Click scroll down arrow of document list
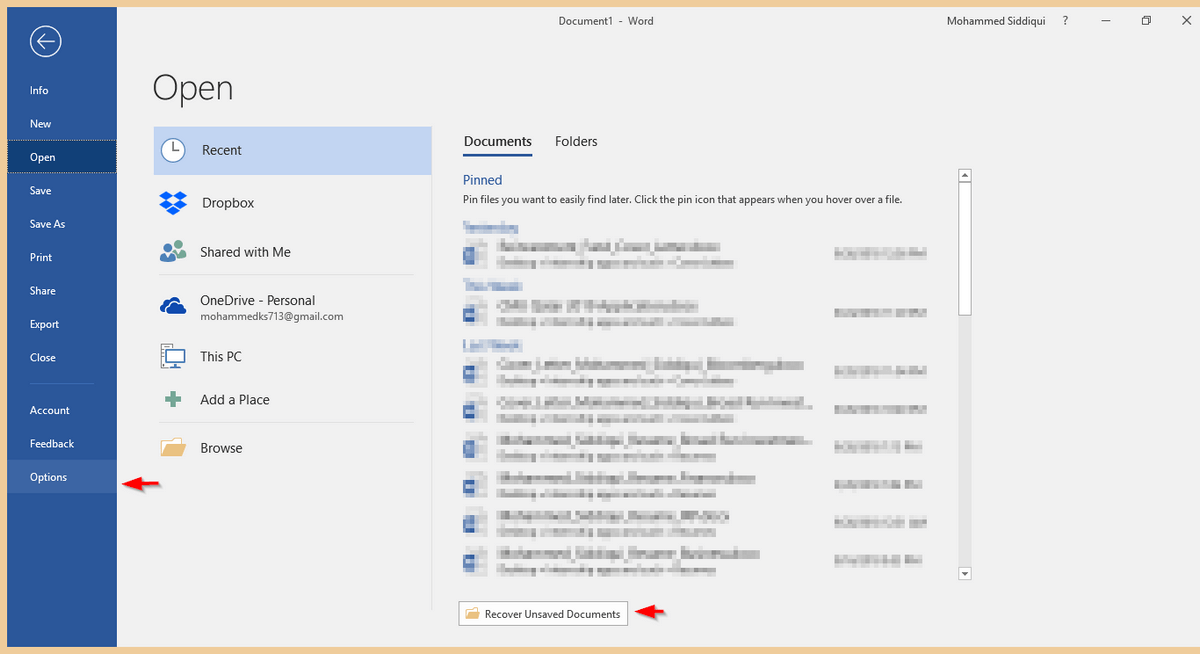The image size is (1200, 654). click(x=965, y=573)
